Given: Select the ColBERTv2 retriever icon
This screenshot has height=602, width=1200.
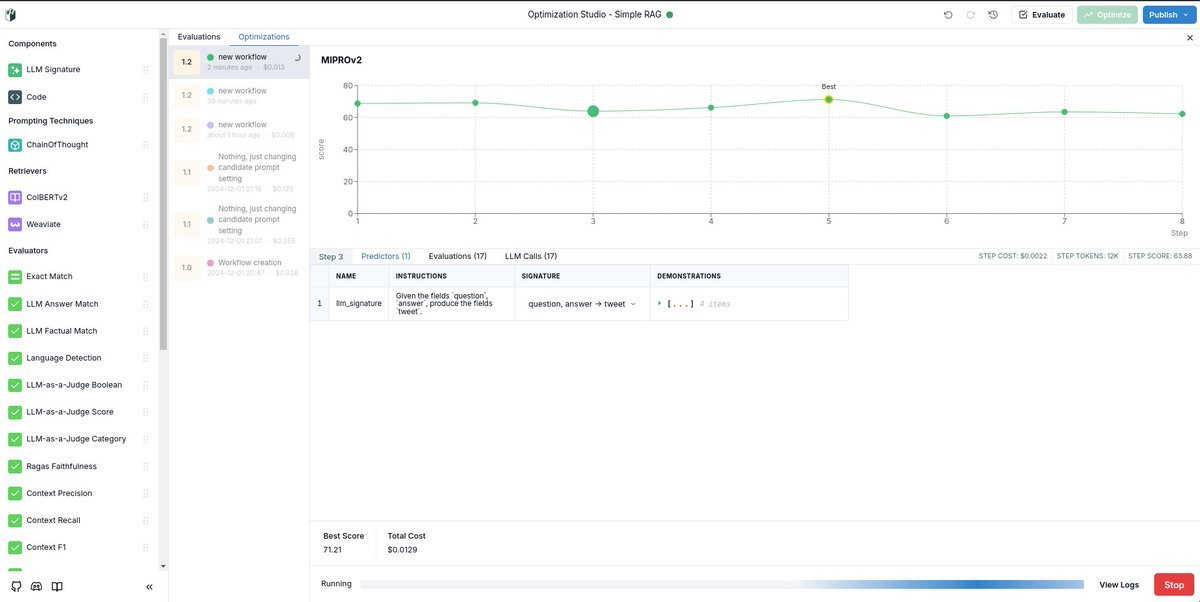Looking at the screenshot, I should click(x=15, y=198).
